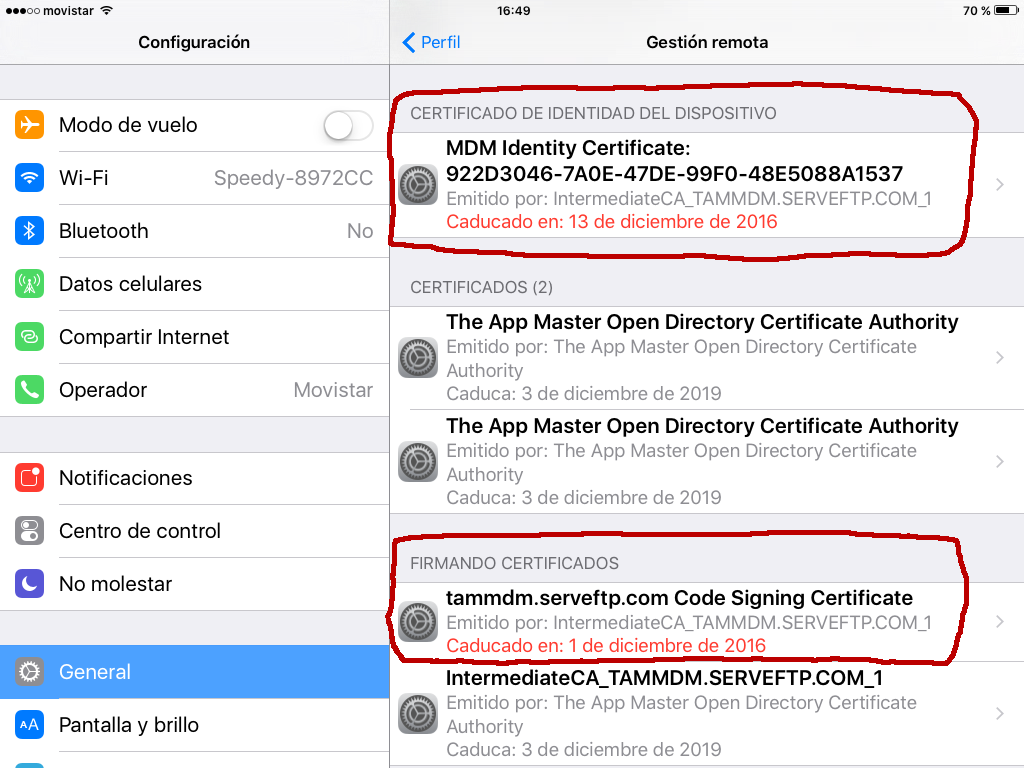The width and height of the screenshot is (1024, 768).
Task: Open IntermediateCA certificate details chevron
Action: (1000, 713)
